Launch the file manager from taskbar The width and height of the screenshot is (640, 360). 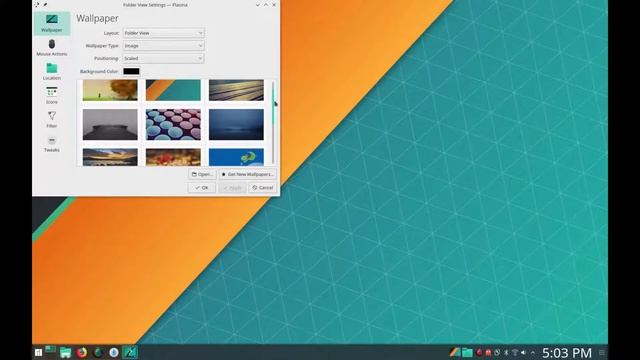click(x=65, y=353)
